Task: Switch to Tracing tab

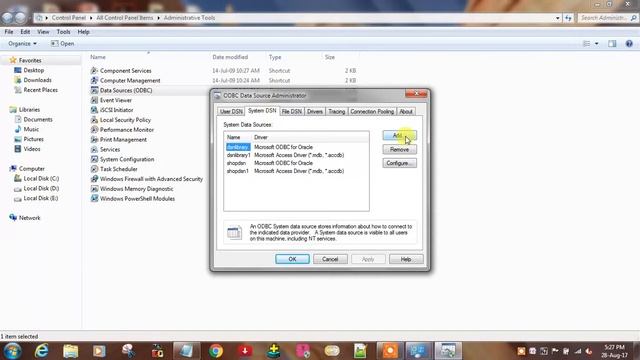Action: (337, 111)
